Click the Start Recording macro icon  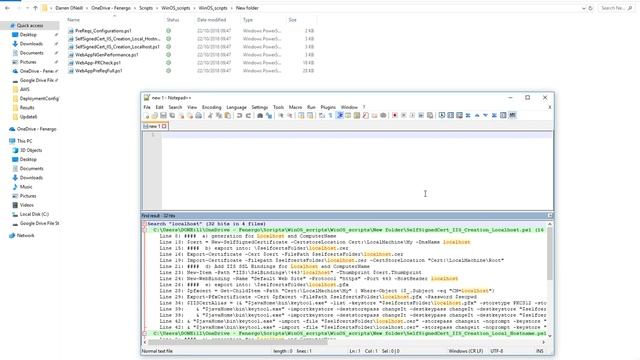pos(395,116)
